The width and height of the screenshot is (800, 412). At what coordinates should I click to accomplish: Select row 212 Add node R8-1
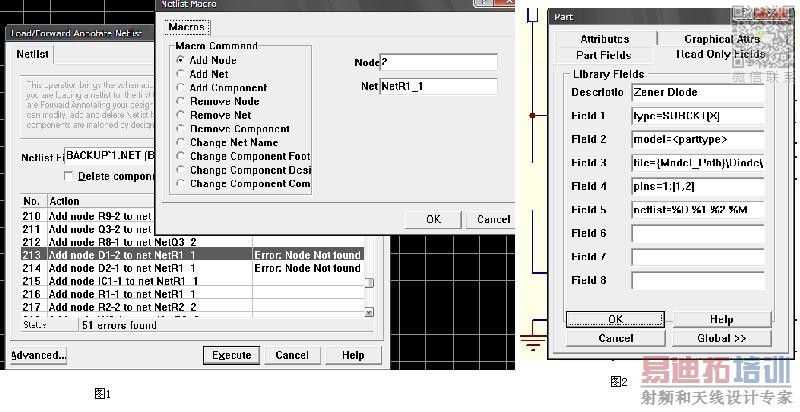point(192,242)
